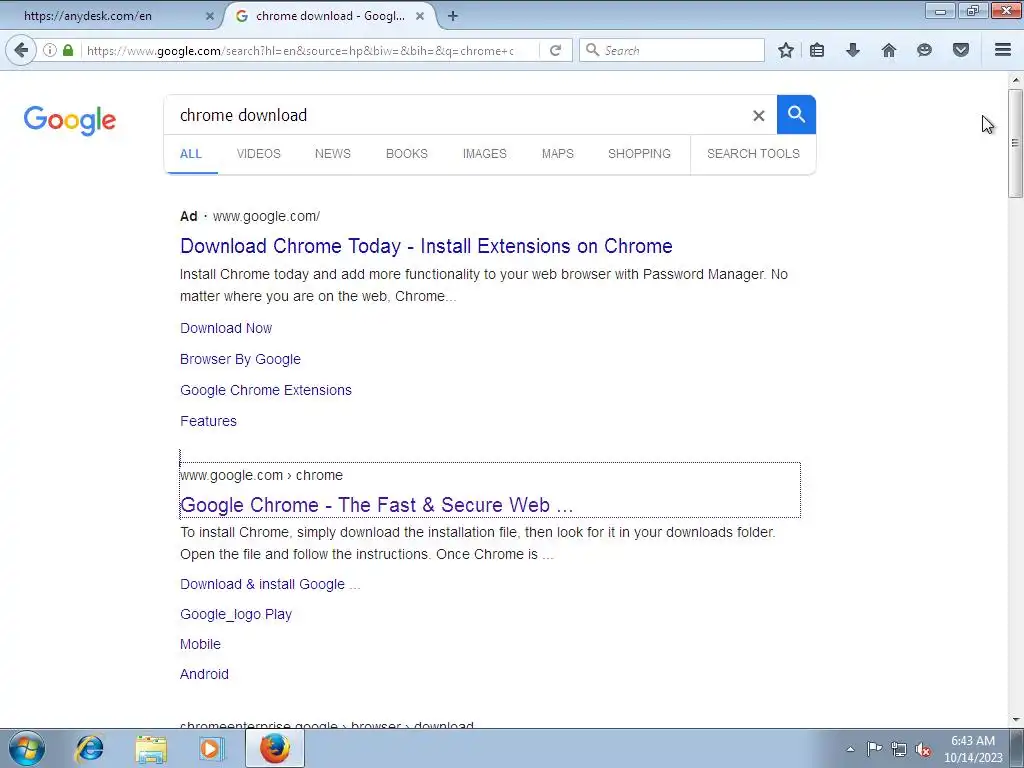Open the Google_logo Play link
This screenshot has width=1024, height=768.
(236, 615)
